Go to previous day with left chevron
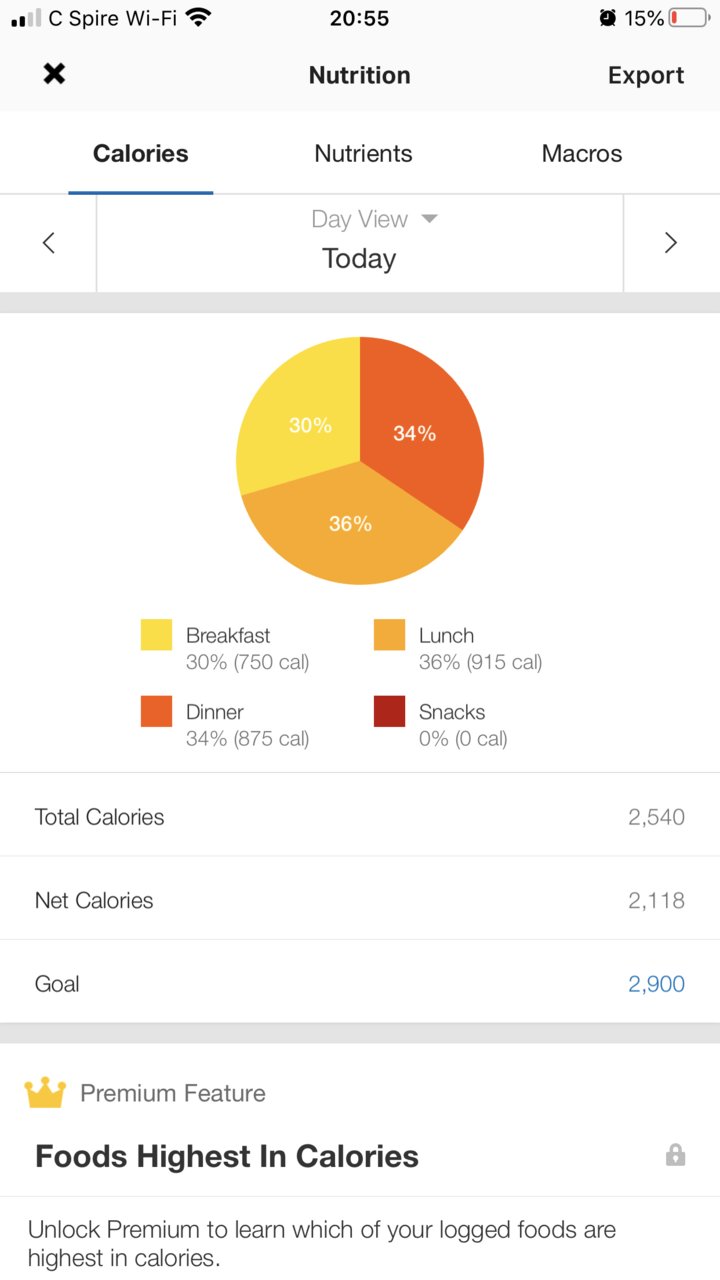This screenshot has width=720, height=1280. pyautogui.click(x=48, y=243)
